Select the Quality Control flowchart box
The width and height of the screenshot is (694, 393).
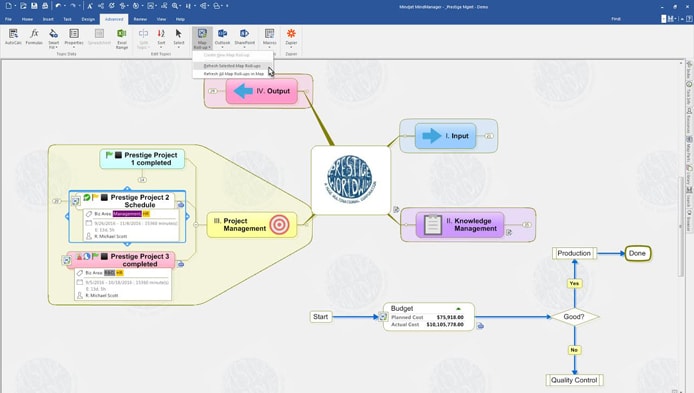coord(574,380)
